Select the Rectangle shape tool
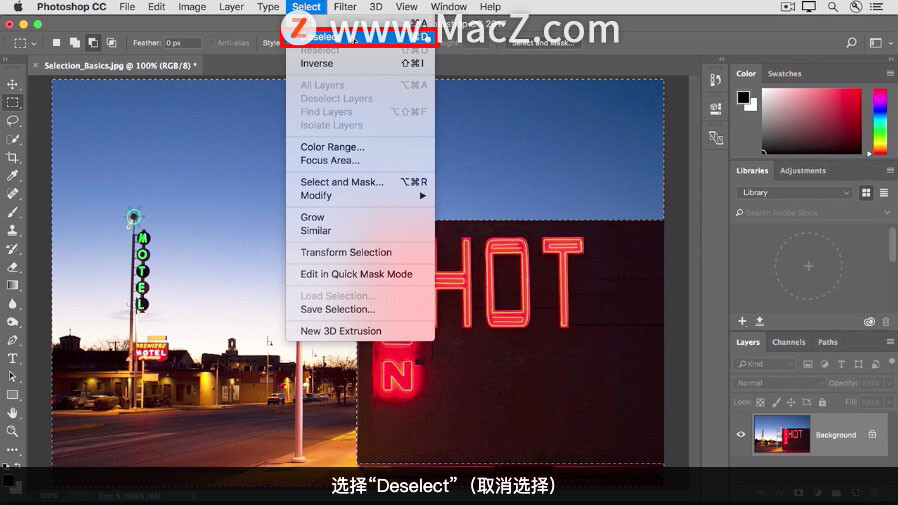 click(12, 394)
